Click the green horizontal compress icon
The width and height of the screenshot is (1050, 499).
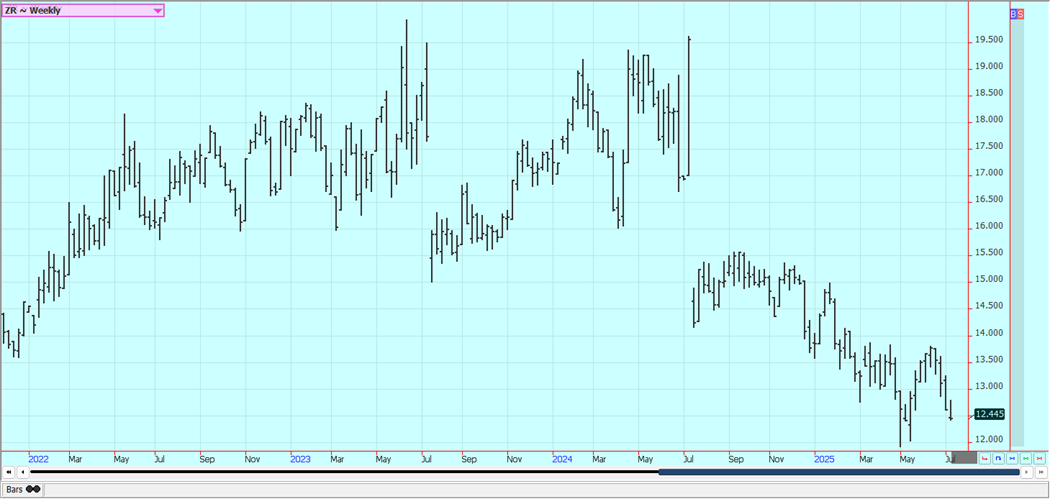pos(1026,458)
